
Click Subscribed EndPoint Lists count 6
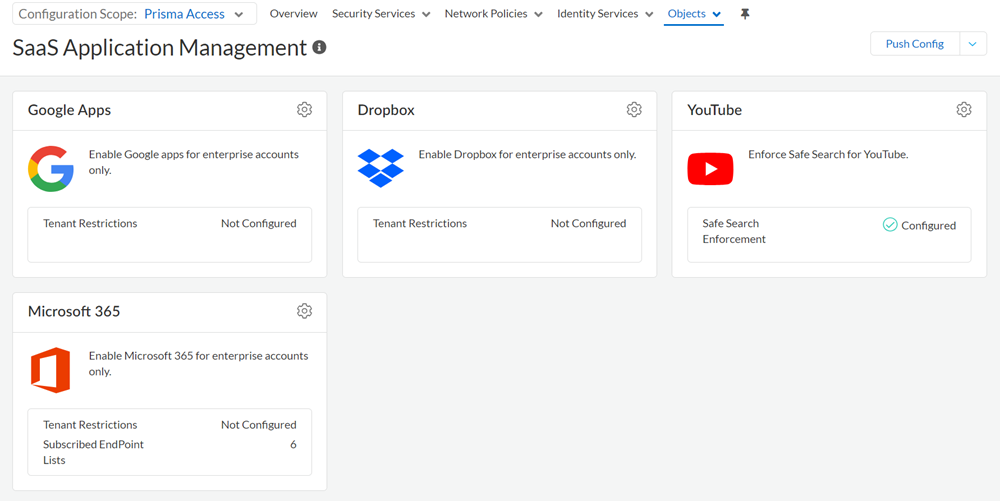click(x=293, y=445)
